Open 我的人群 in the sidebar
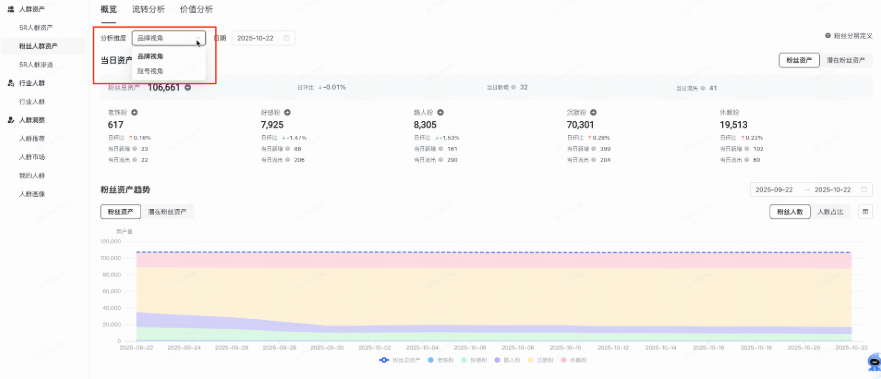The image size is (881, 379). click(31, 175)
